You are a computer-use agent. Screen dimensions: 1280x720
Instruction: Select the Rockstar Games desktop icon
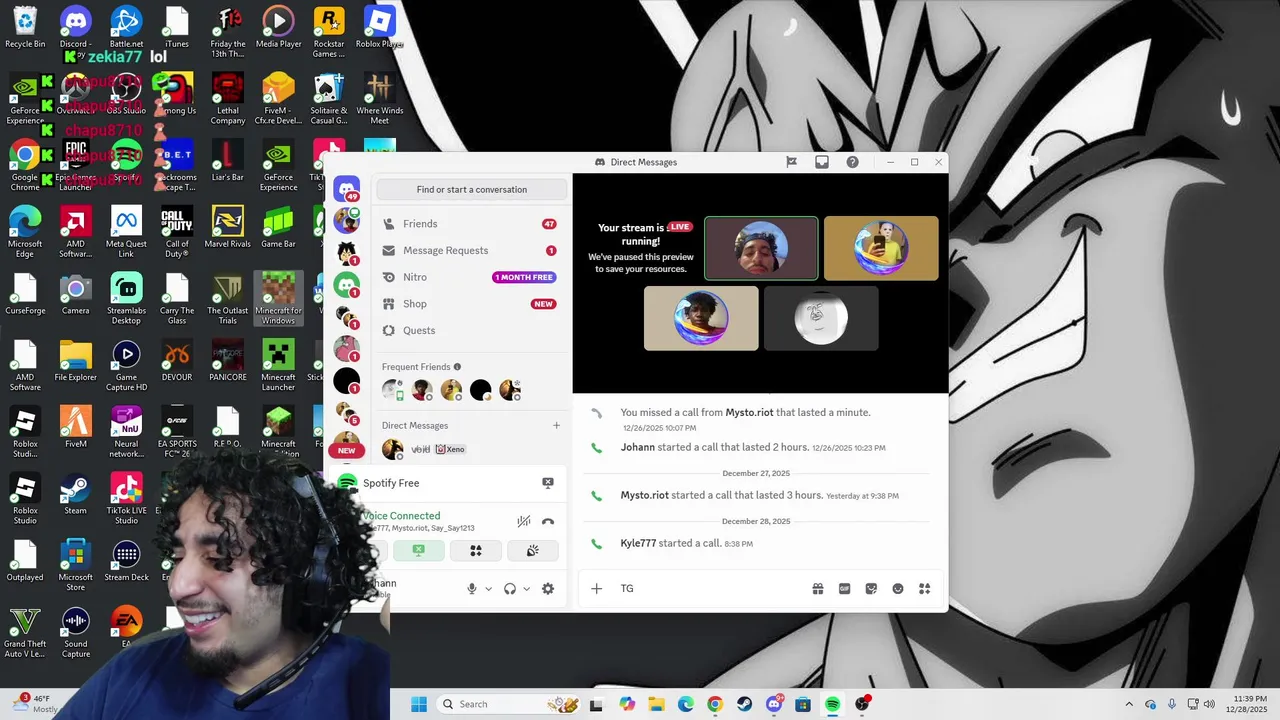tap(329, 32)
